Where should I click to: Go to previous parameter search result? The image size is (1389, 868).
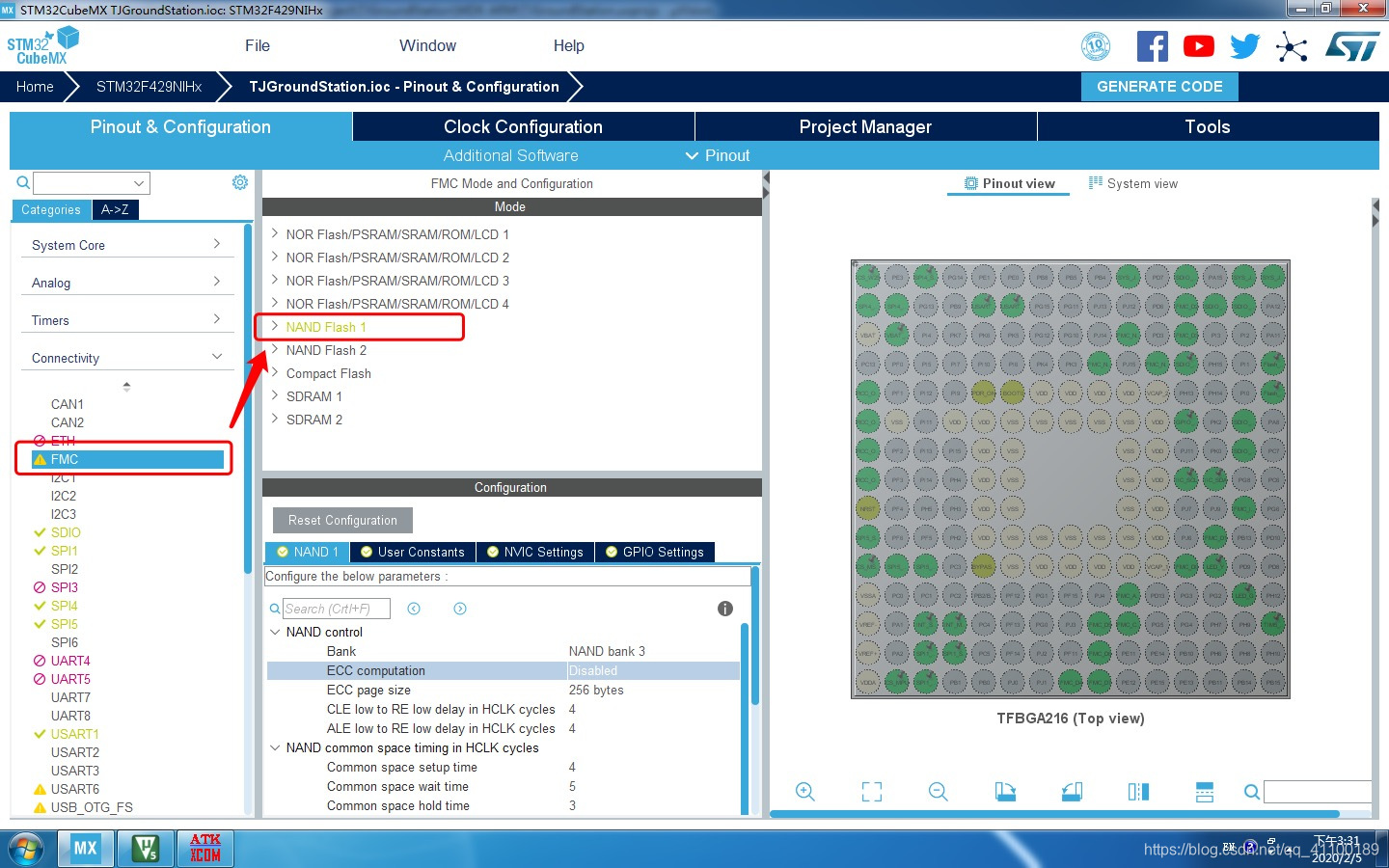coord(414,609)
